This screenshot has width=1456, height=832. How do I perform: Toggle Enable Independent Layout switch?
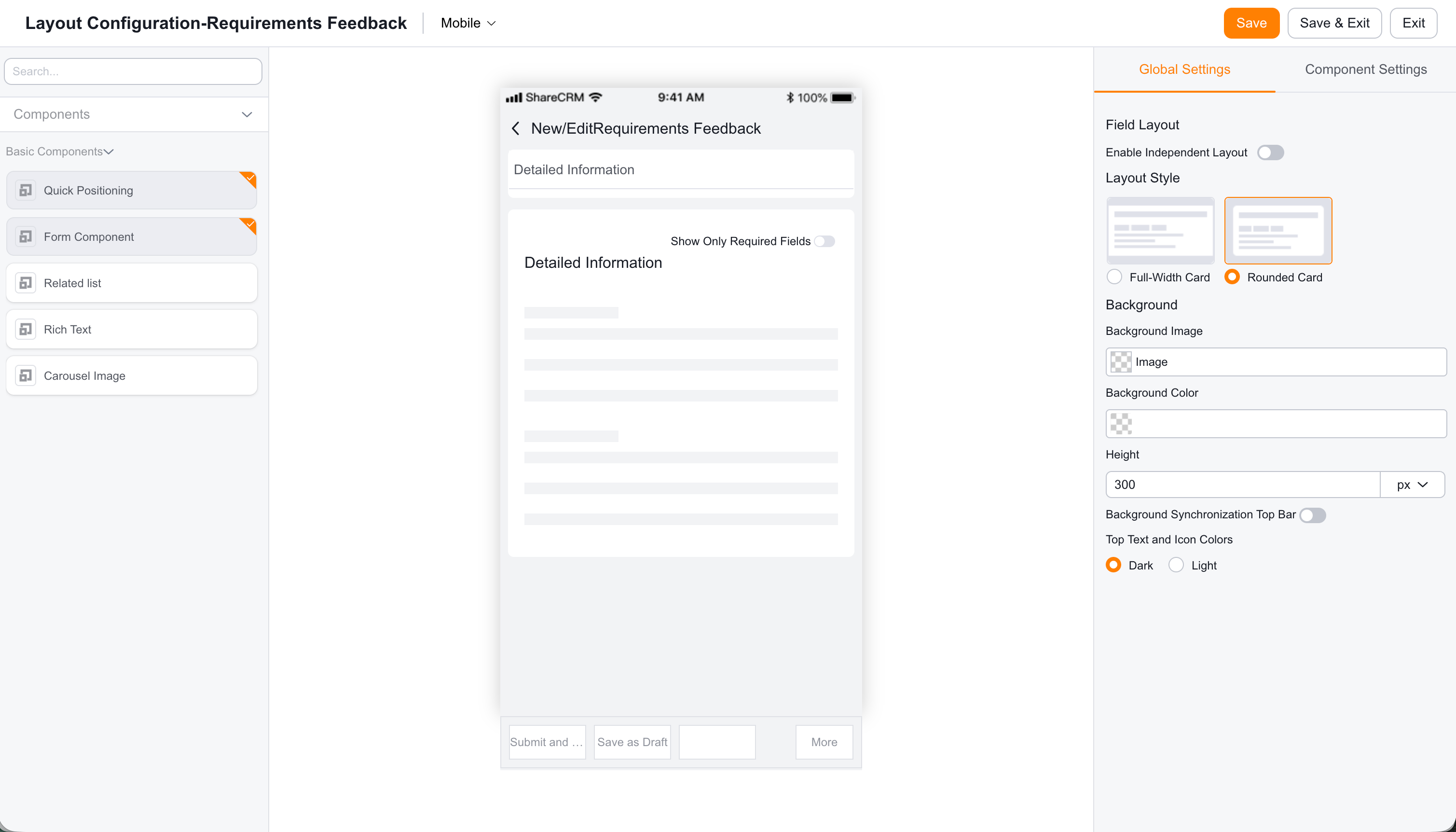point(1270,153)
